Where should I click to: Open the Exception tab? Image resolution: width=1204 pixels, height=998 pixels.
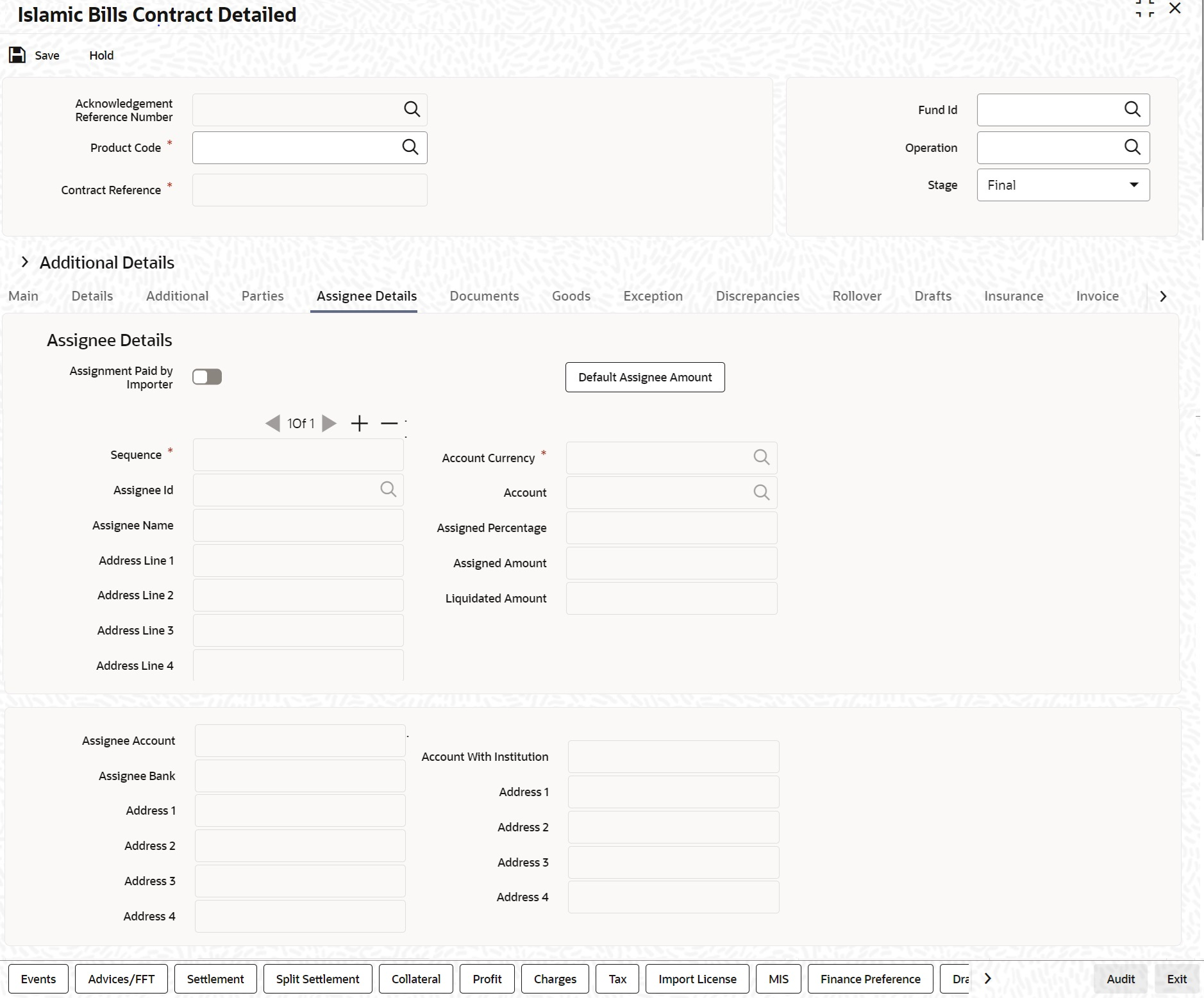click(x=653, y=296)
